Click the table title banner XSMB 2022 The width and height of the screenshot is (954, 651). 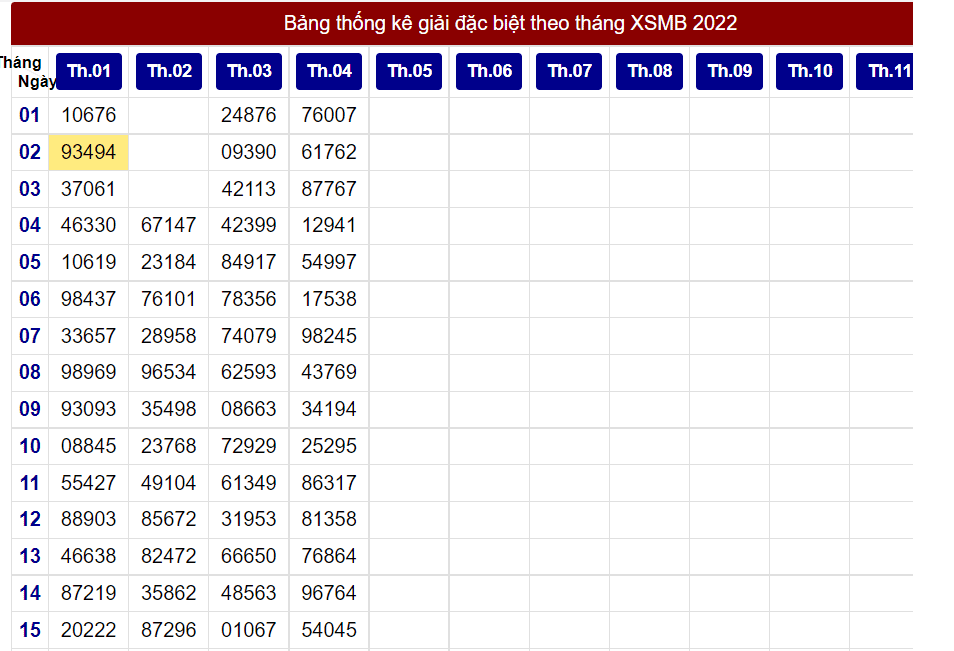(510, 23)
